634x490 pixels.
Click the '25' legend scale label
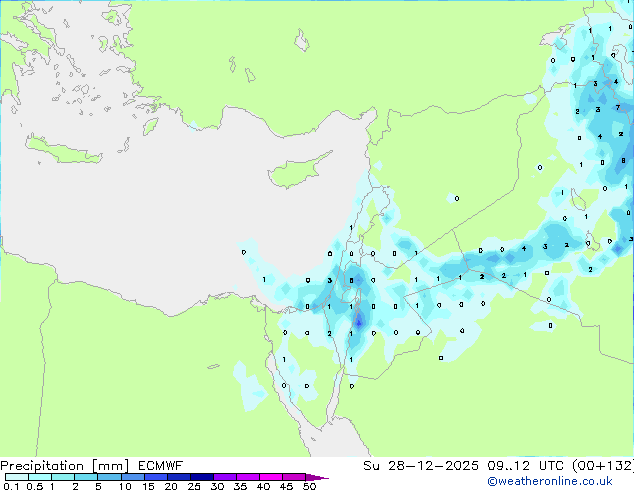pyautogui.click(x=194, y=486)
